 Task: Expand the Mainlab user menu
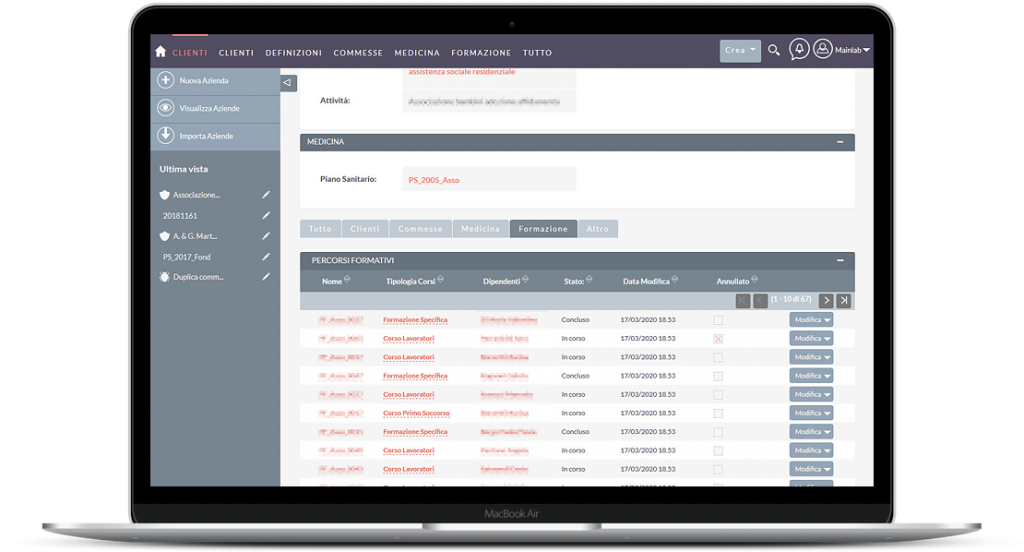point(843,50)
